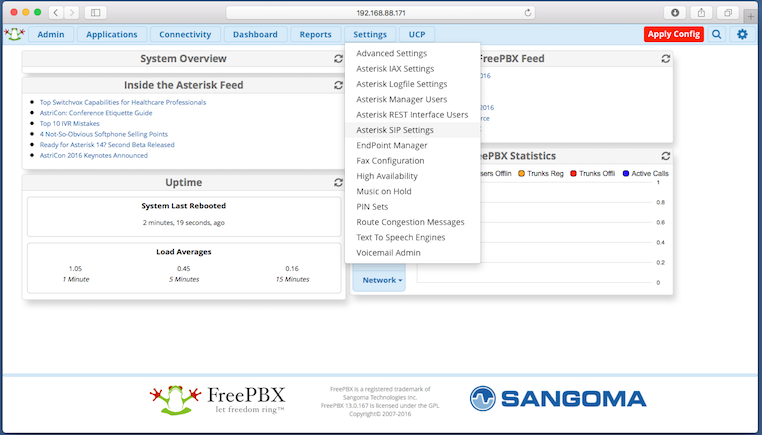Select Advanced Settings
762x435 pixels.
pos(413,53)
